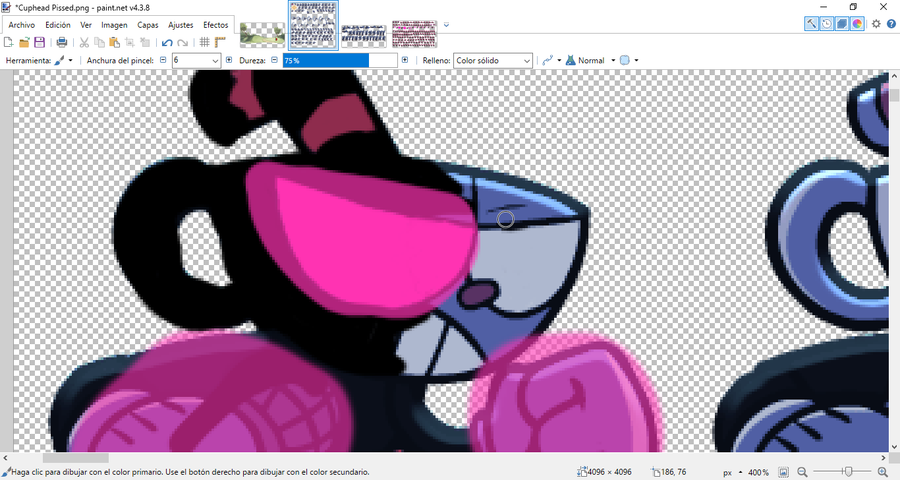This screenshot has width=900, height=480.
Task: Toggle the rulers
Action: click(220, 42)
